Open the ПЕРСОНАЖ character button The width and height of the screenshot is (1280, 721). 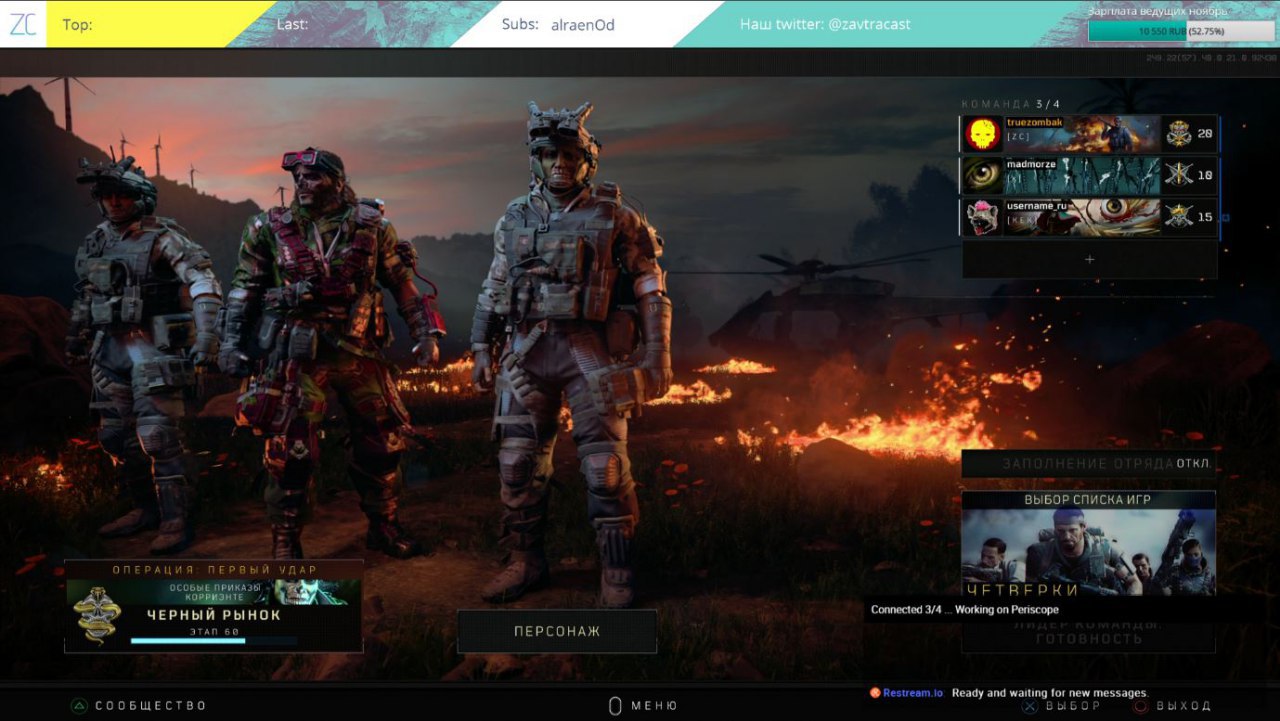pyautogui.click(x=557, y=632)
